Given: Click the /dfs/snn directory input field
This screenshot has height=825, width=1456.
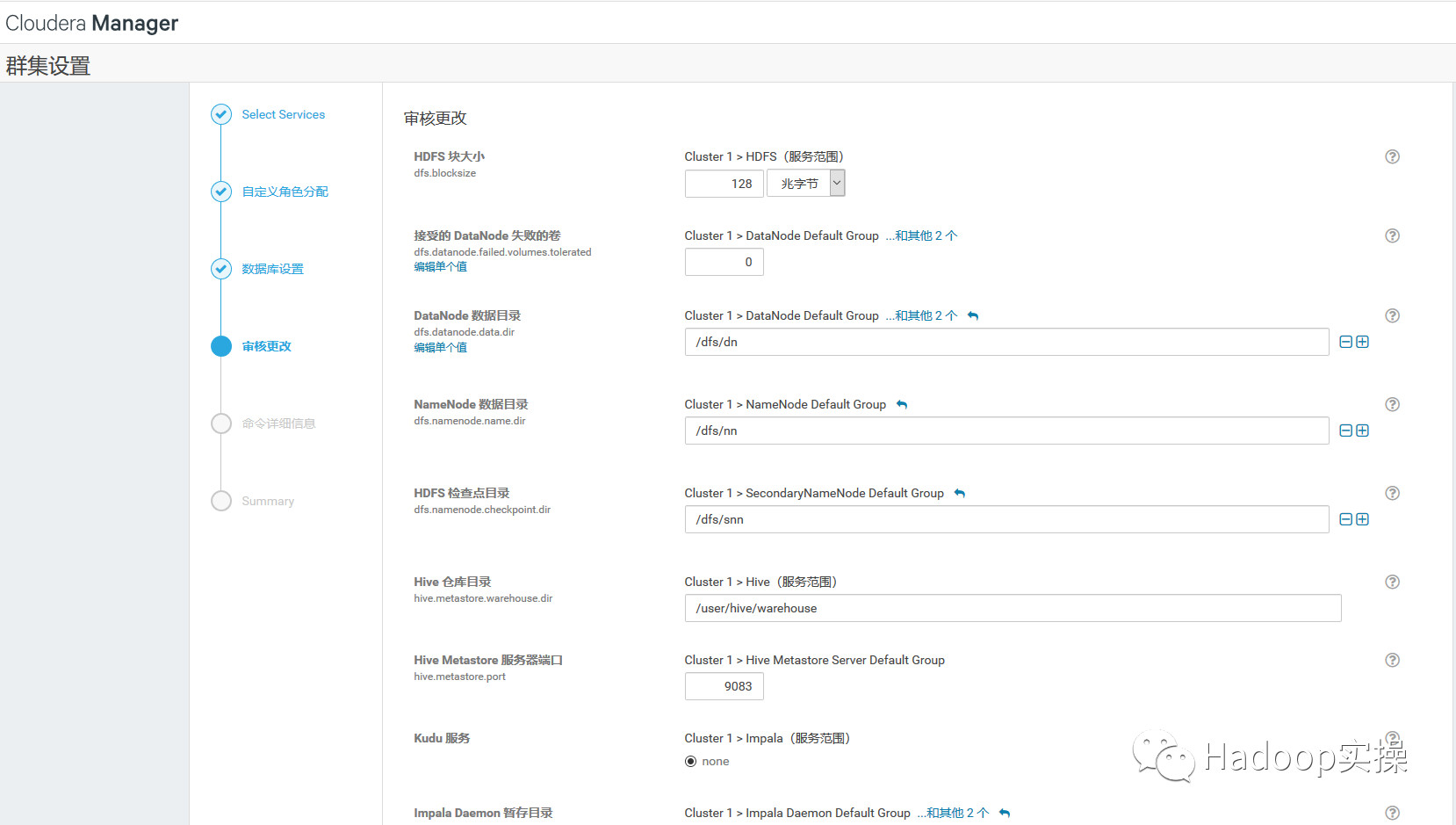Looking at the screenshot, I should tap(1006, 519).
